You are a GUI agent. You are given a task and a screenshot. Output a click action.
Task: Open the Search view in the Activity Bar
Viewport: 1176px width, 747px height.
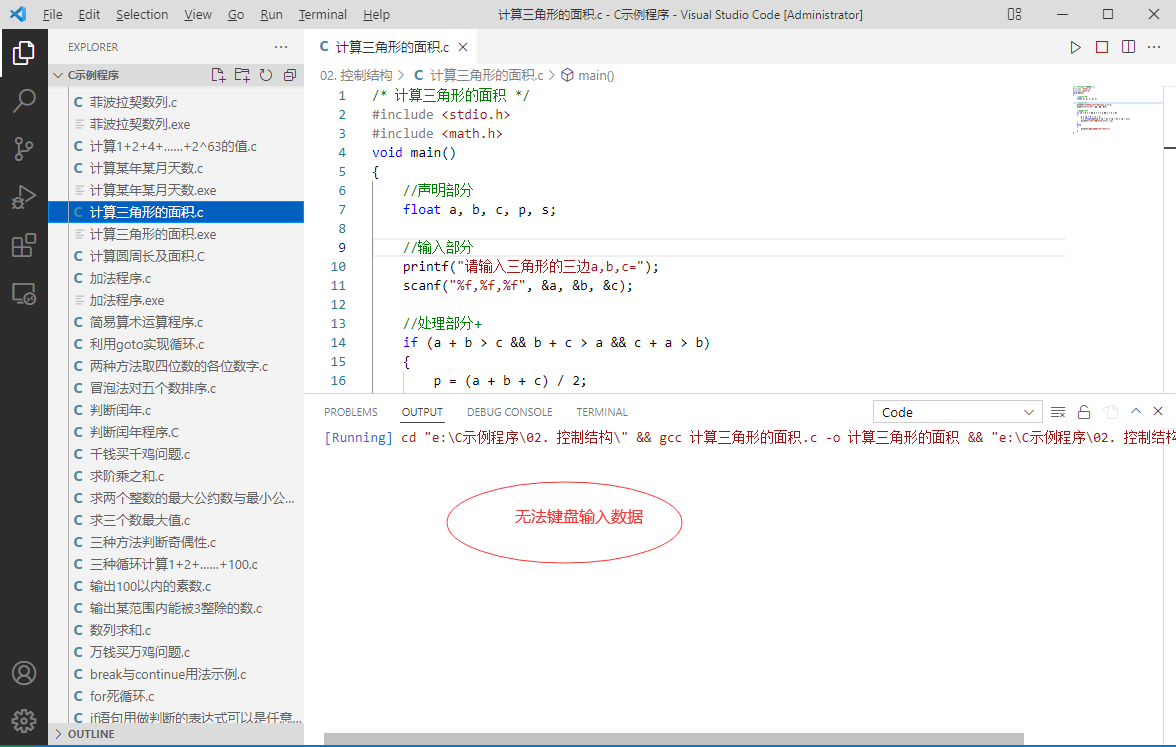click(24, 100)
